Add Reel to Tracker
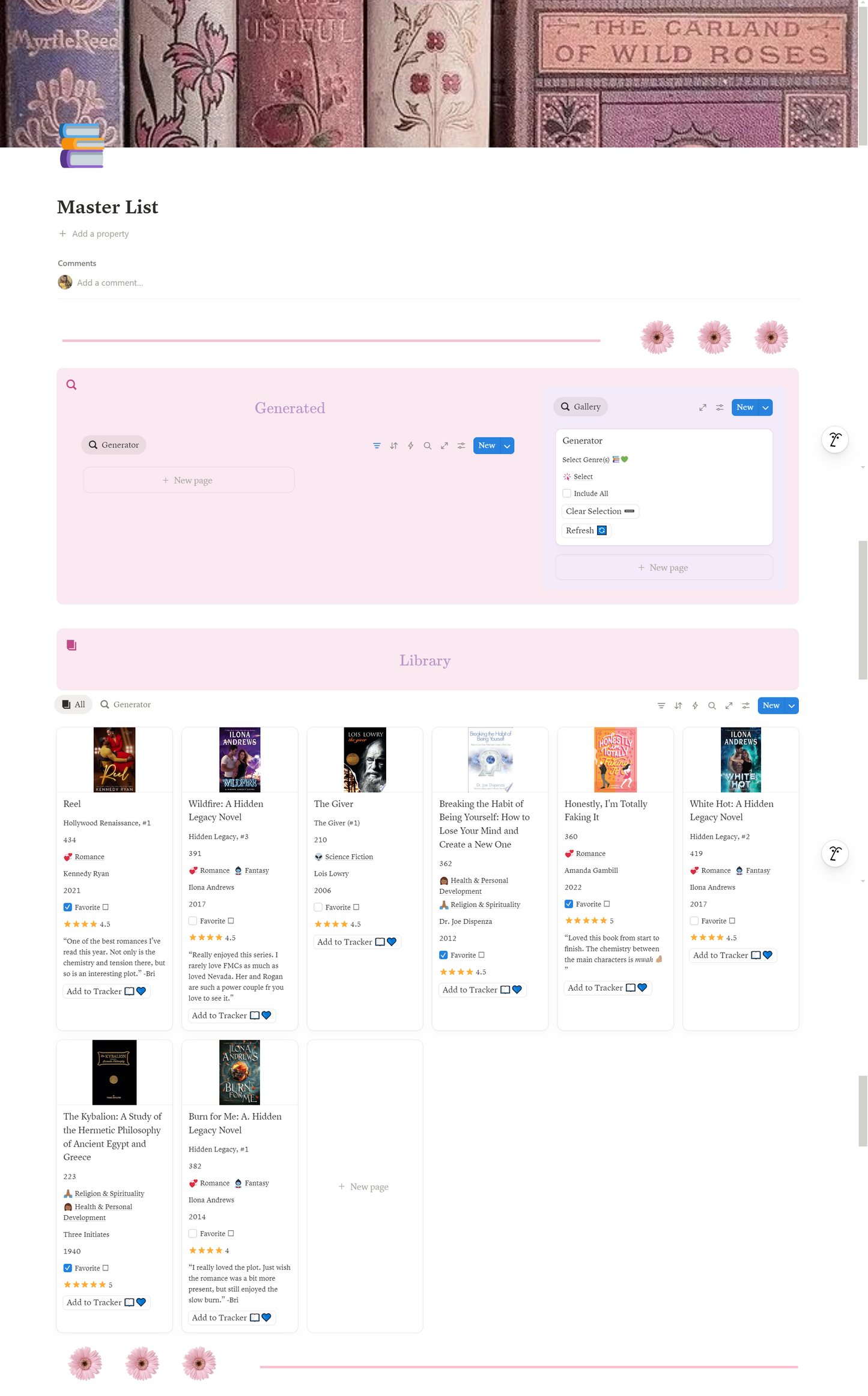The height and width of the screenshot is (1396, 868). click(106, 991)
